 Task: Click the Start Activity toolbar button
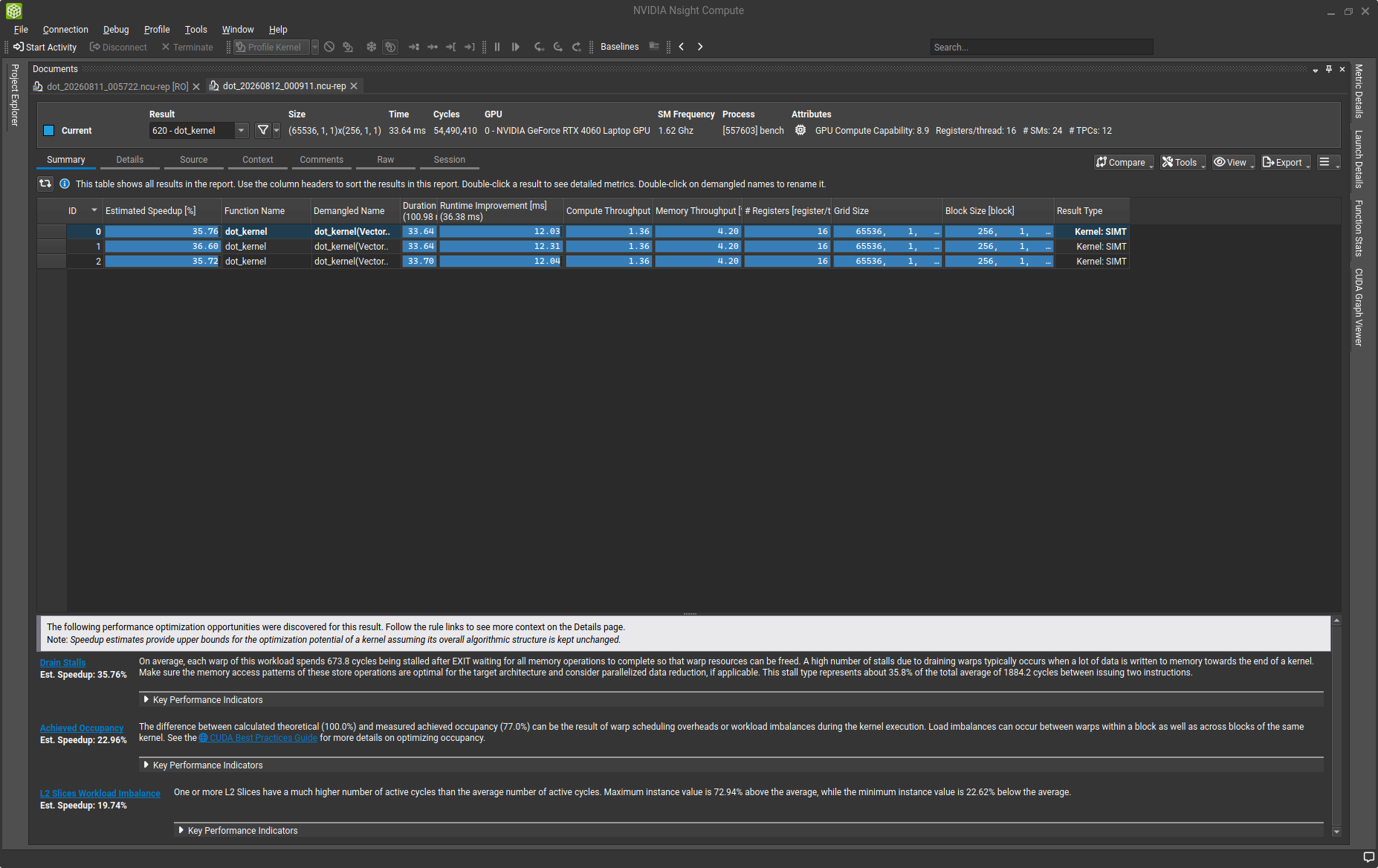pos(45,47)
